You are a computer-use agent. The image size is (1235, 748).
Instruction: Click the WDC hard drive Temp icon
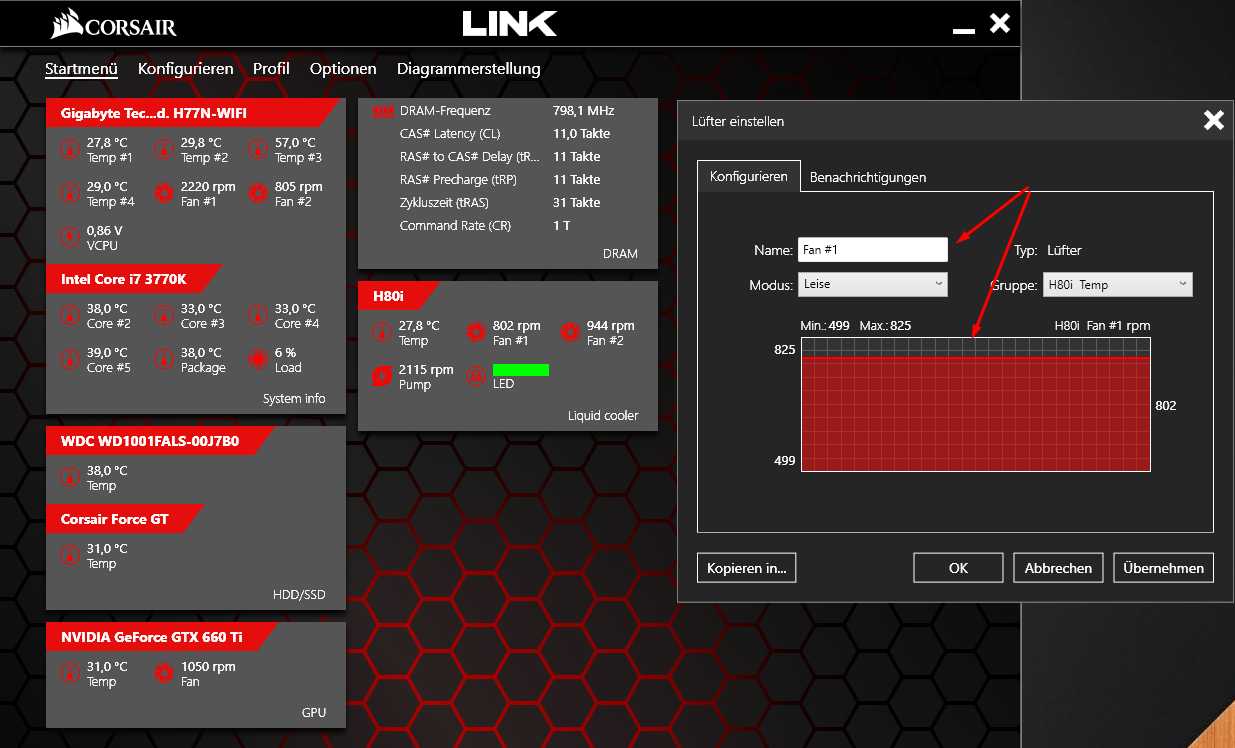pyautogui.click(x=69, y=478)
